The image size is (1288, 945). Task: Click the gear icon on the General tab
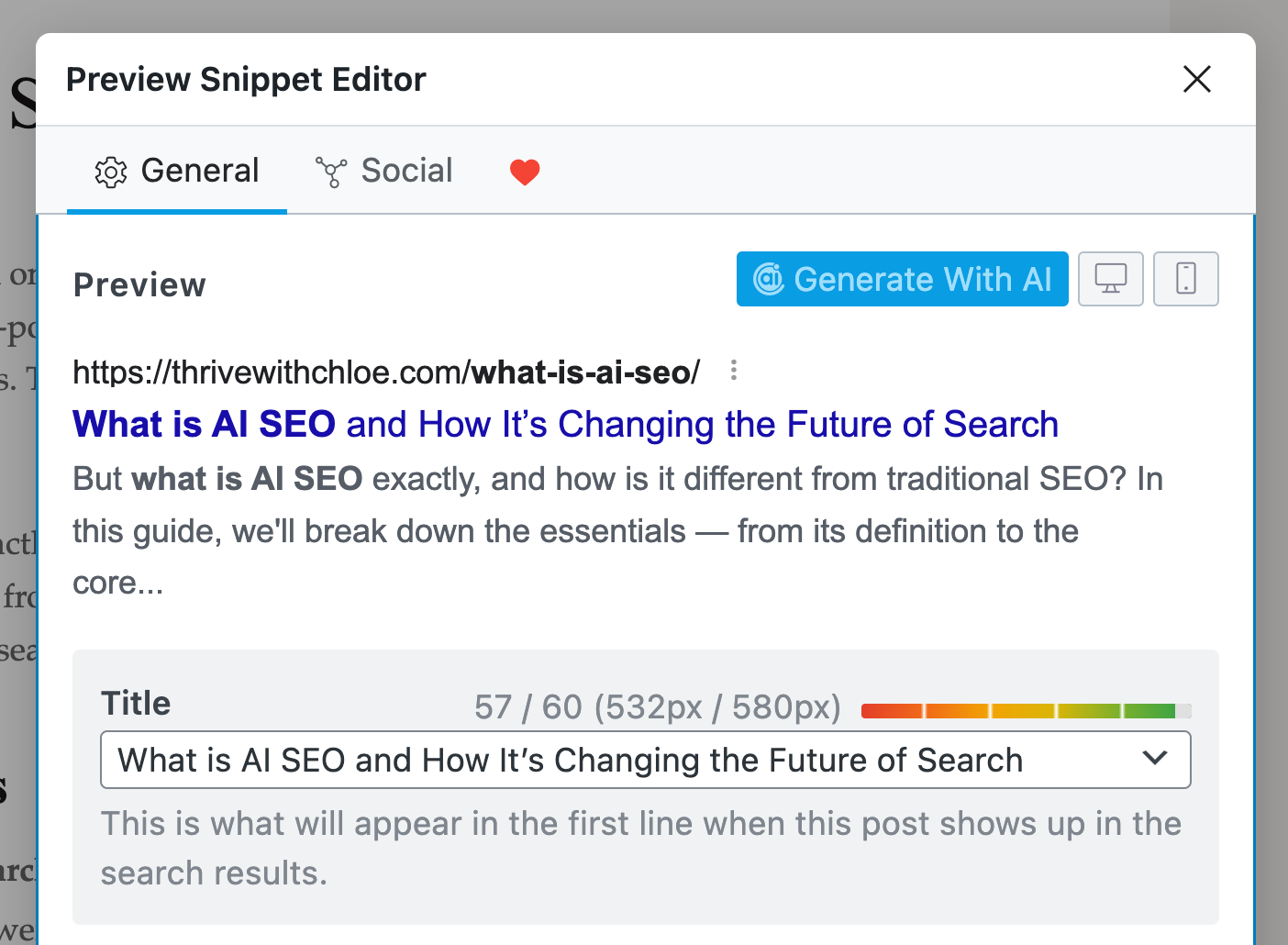111,172
